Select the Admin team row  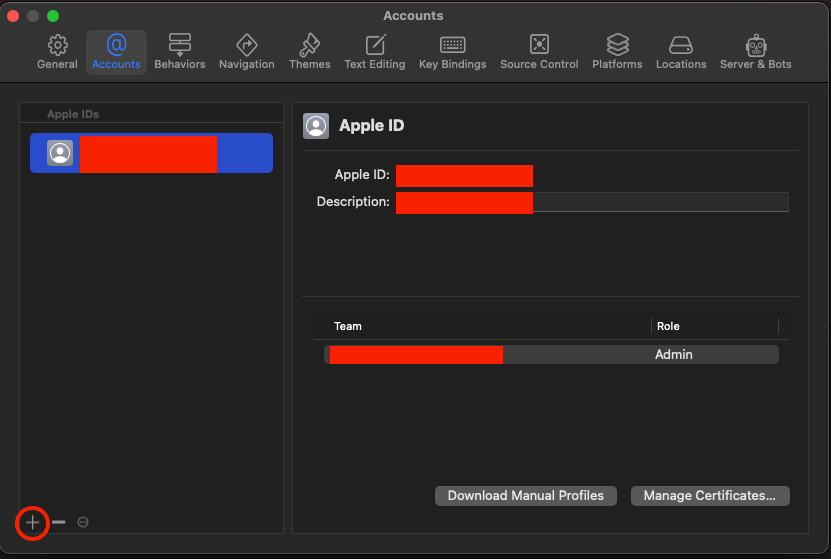[x=551, y=354]
